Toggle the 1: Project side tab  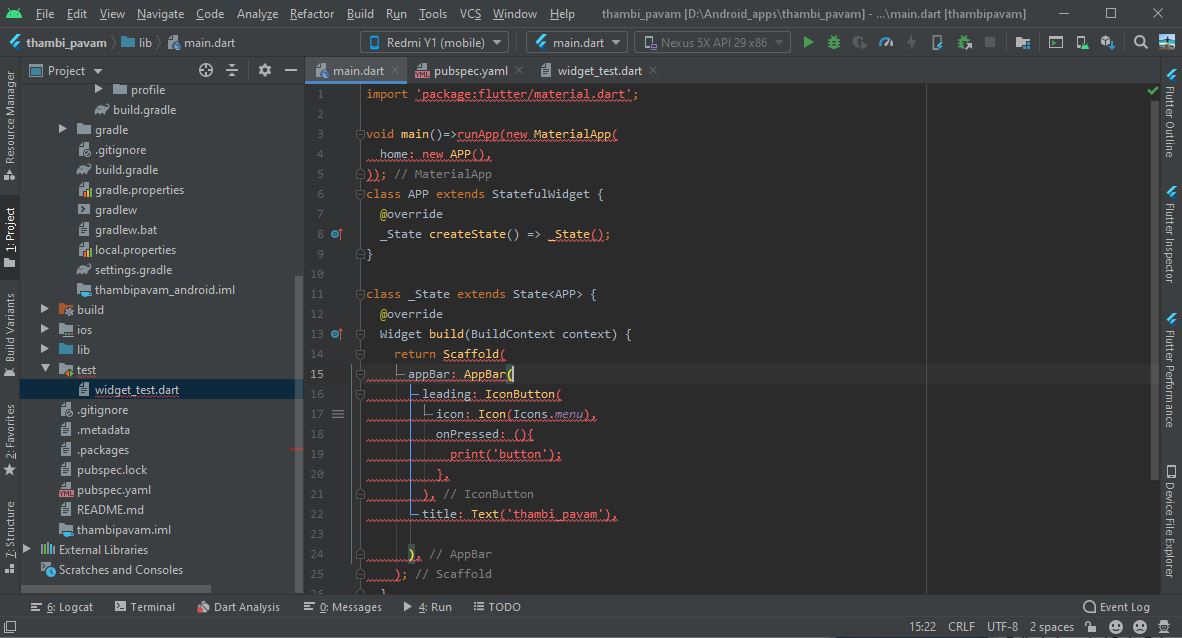pyautogui.click(x=10, y=238)
